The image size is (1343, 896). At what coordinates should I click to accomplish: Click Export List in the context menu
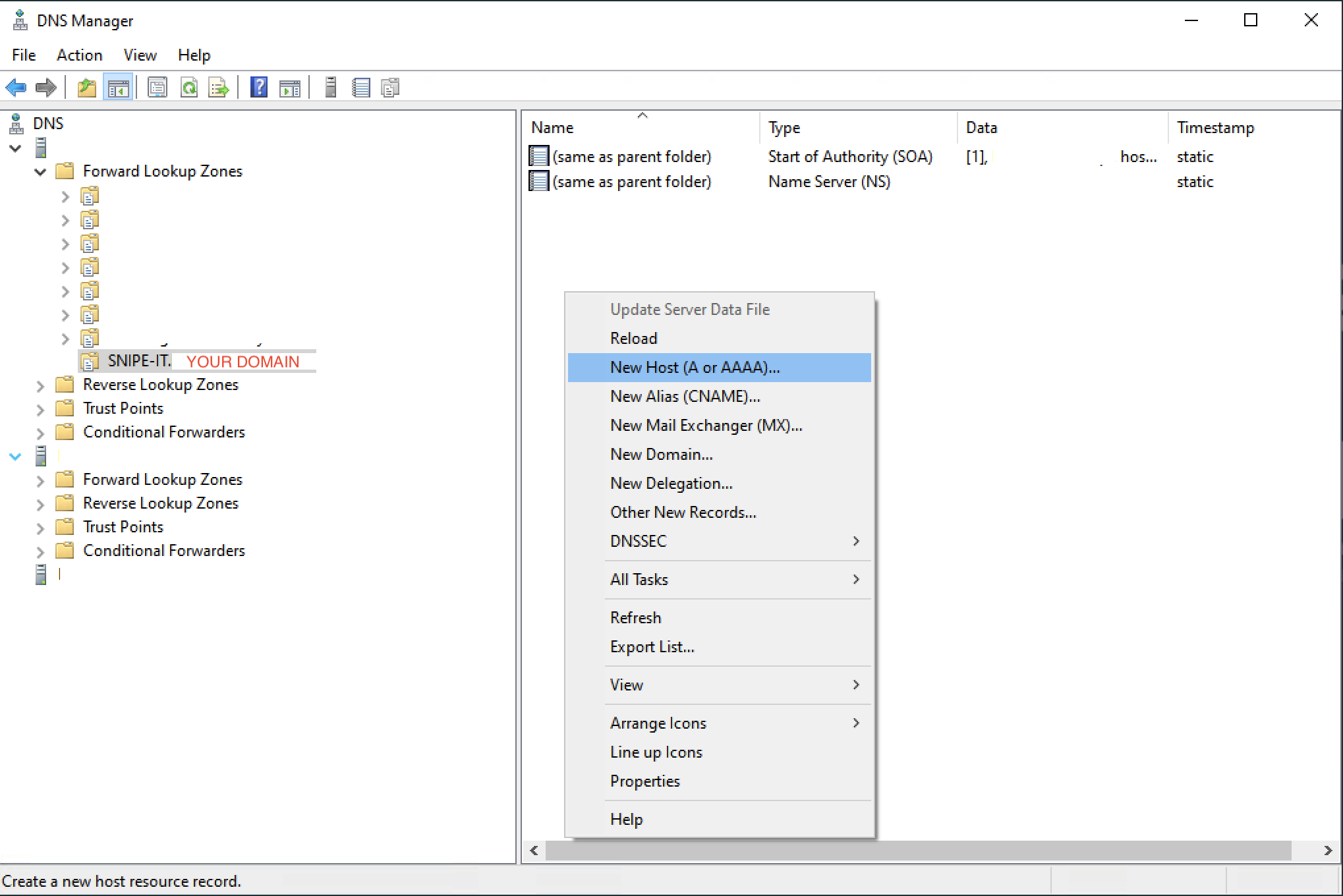tap(720, 647)
